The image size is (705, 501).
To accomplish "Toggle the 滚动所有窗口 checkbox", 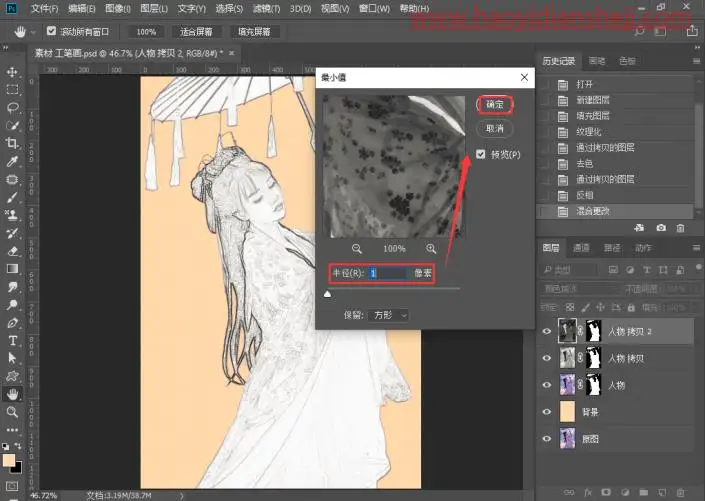I will [51, 31].
